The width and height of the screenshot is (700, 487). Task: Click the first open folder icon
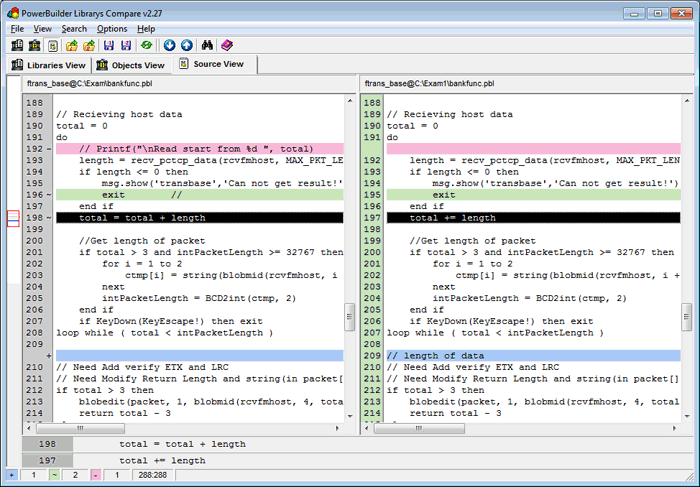[71, 46]
